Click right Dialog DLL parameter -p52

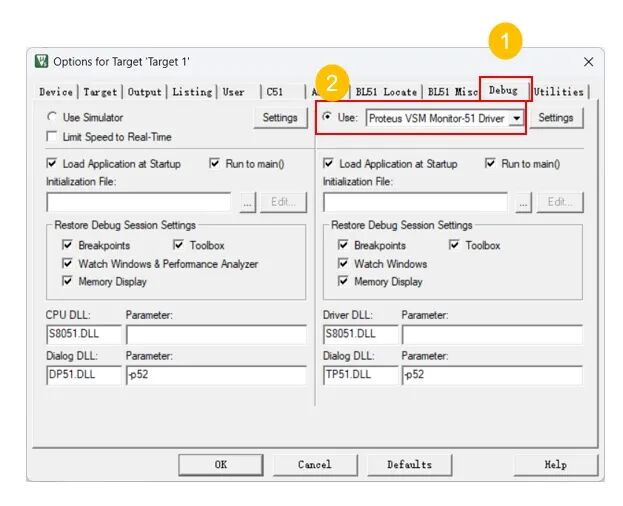492,375
